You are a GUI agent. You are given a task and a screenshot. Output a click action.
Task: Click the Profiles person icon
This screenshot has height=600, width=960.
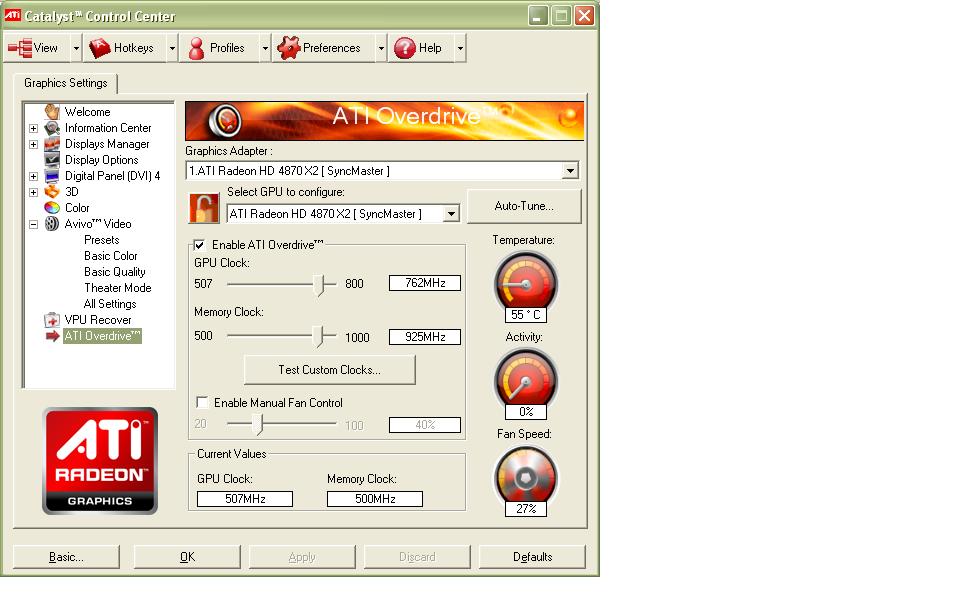(x=197, y=48)
